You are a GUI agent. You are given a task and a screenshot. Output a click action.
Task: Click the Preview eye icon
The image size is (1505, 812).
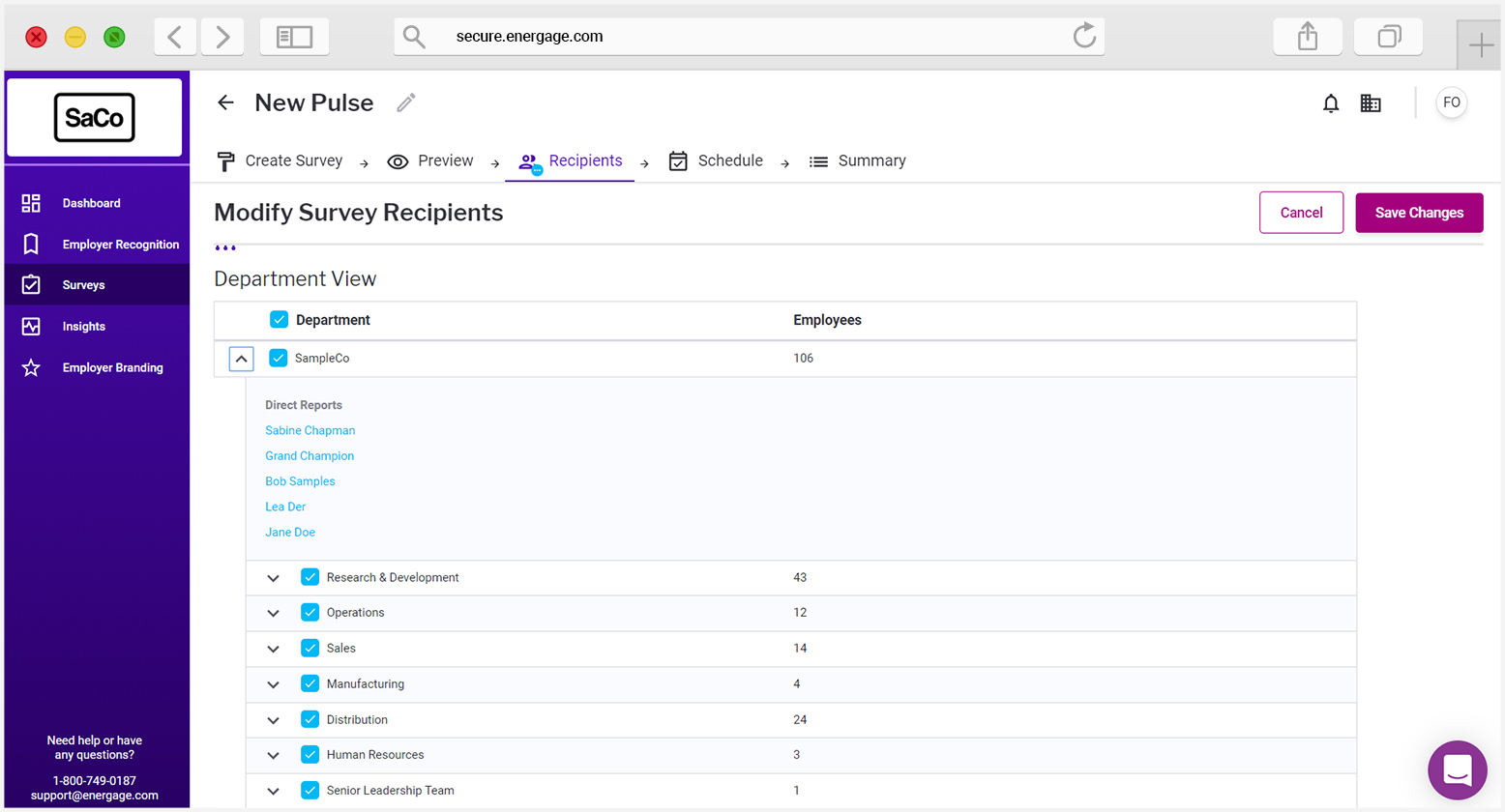(x=398, y=161)
